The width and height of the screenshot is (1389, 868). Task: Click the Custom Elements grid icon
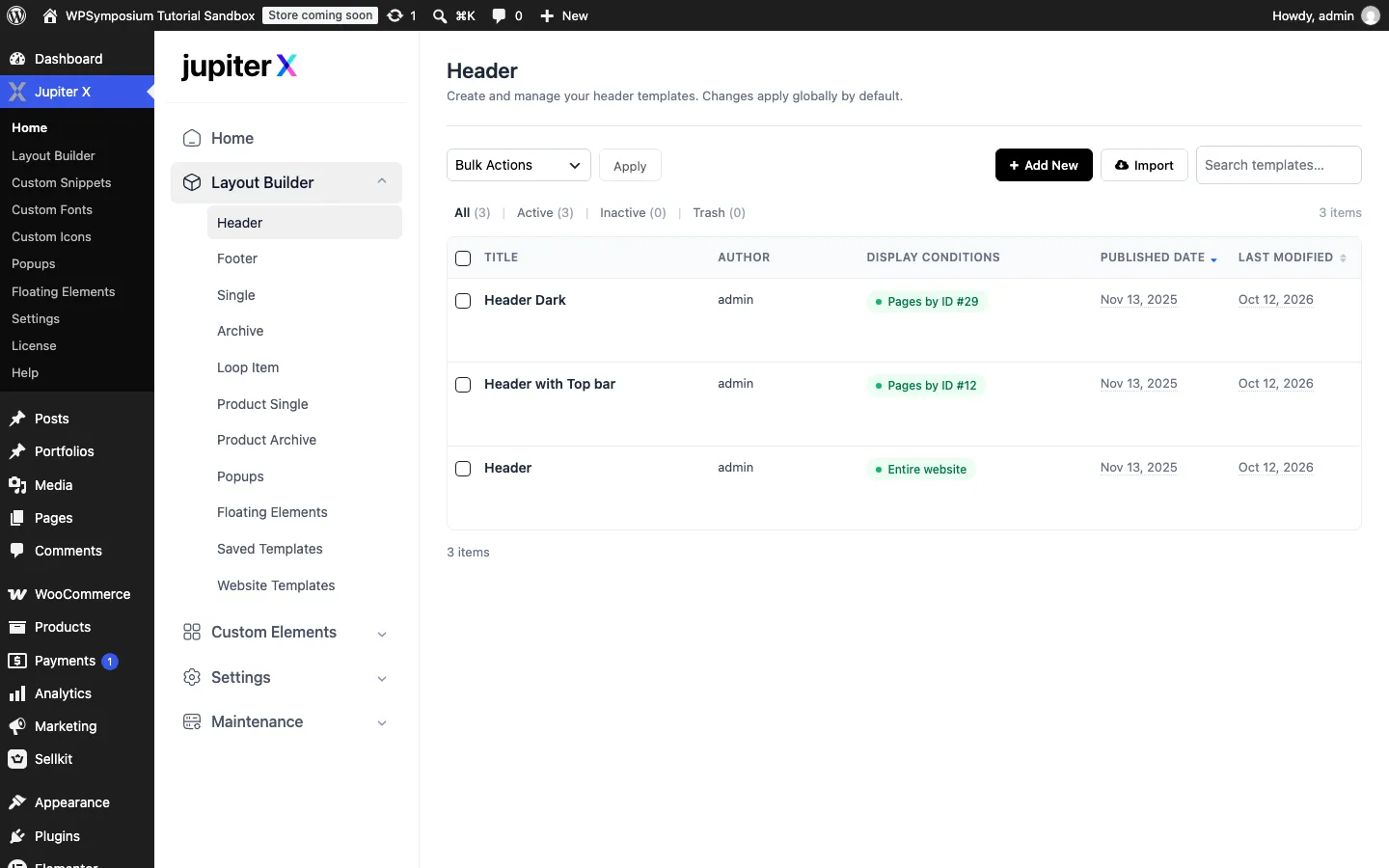[x=192, y=632]
